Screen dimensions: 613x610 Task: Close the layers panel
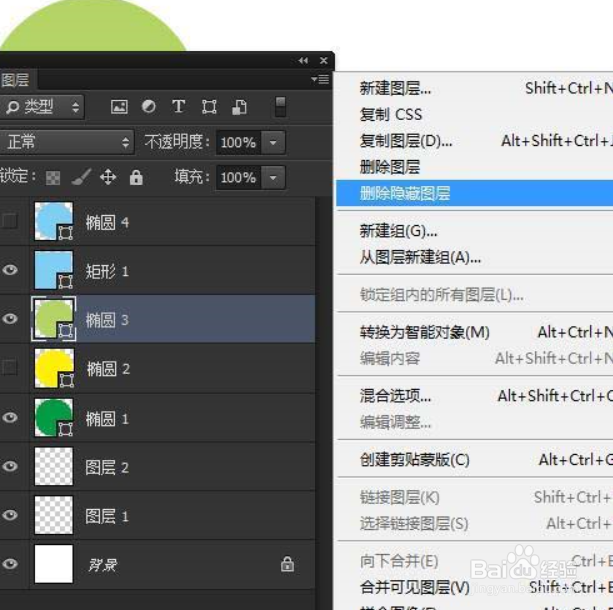(x=323, y=61)
